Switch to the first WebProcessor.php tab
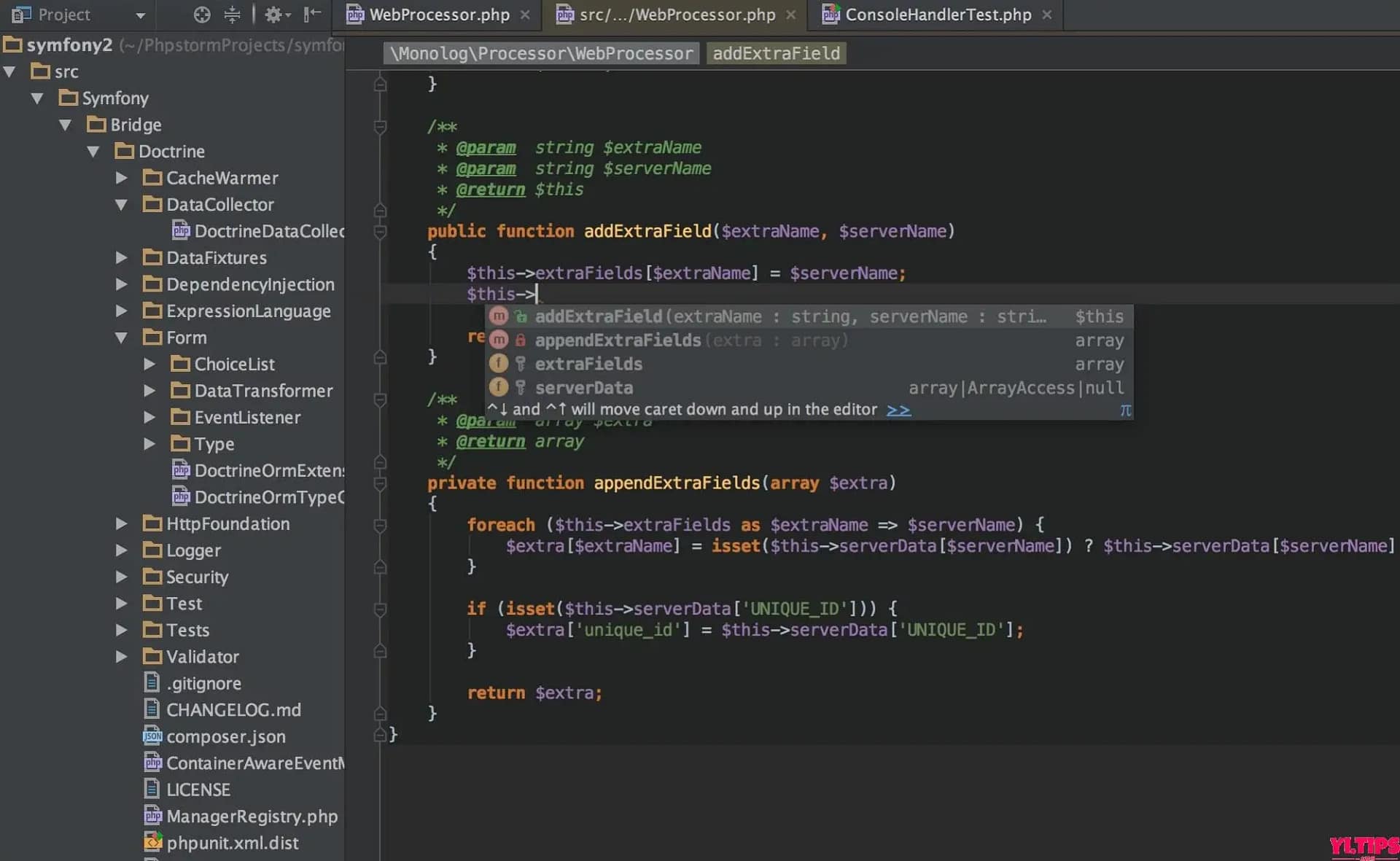Viewport: 1400px width, 861px height. [x=438, y=15]
